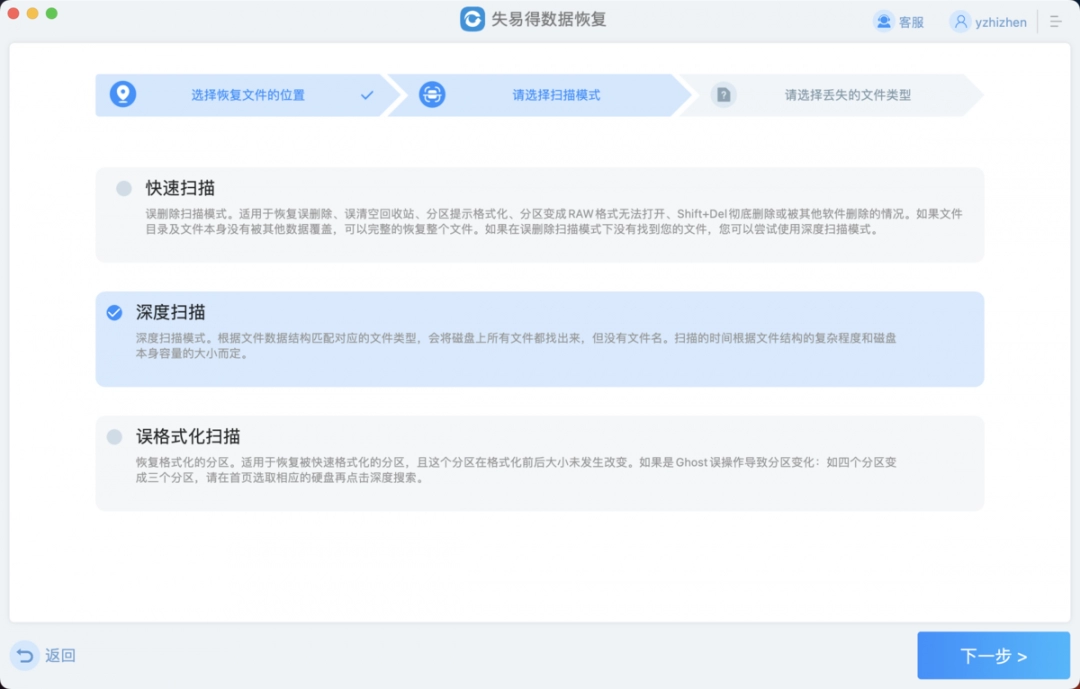The height and width of the screenshot is (689, 1080).
Task: Click the scan mode icon on step two
Action: (x=434, y=94)
